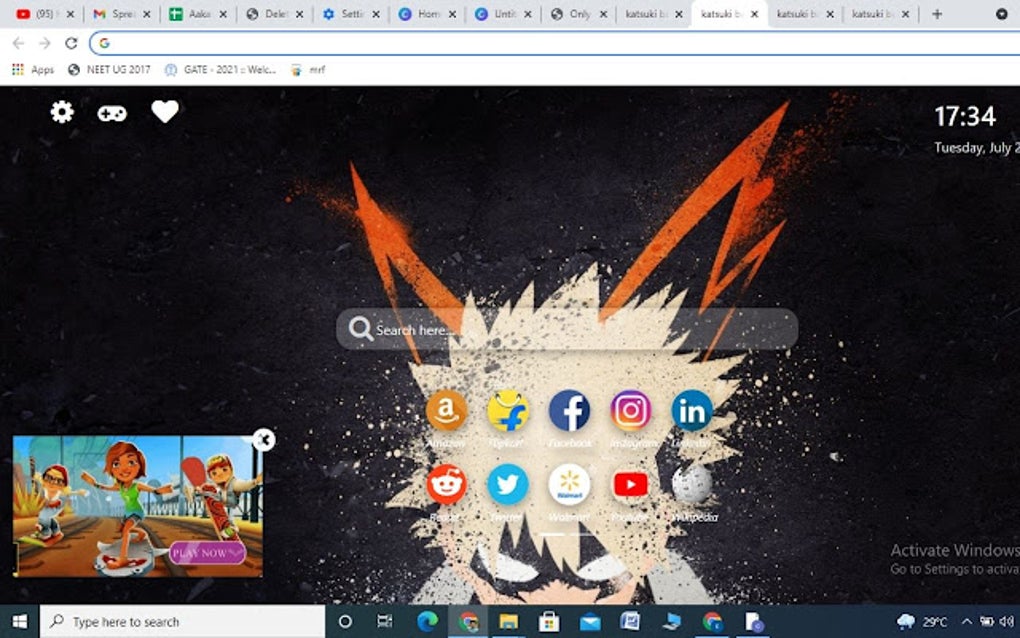Viewport: 1020px width, 638px height.
Task: Open the theme settings gear
Action: click(61, 112)
